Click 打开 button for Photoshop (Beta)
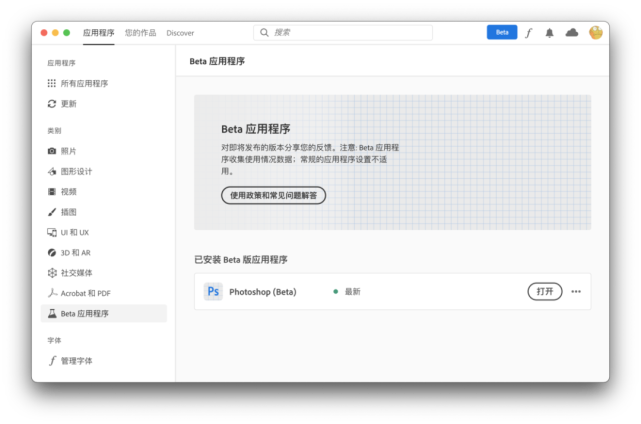This screenshot has height=424, width=641. (x=545, y=292)
